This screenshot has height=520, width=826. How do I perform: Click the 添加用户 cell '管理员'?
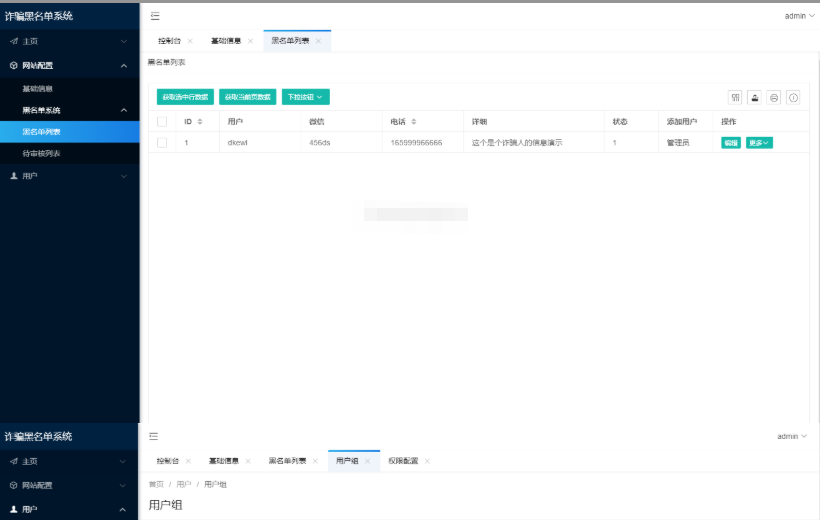[678, 143]
